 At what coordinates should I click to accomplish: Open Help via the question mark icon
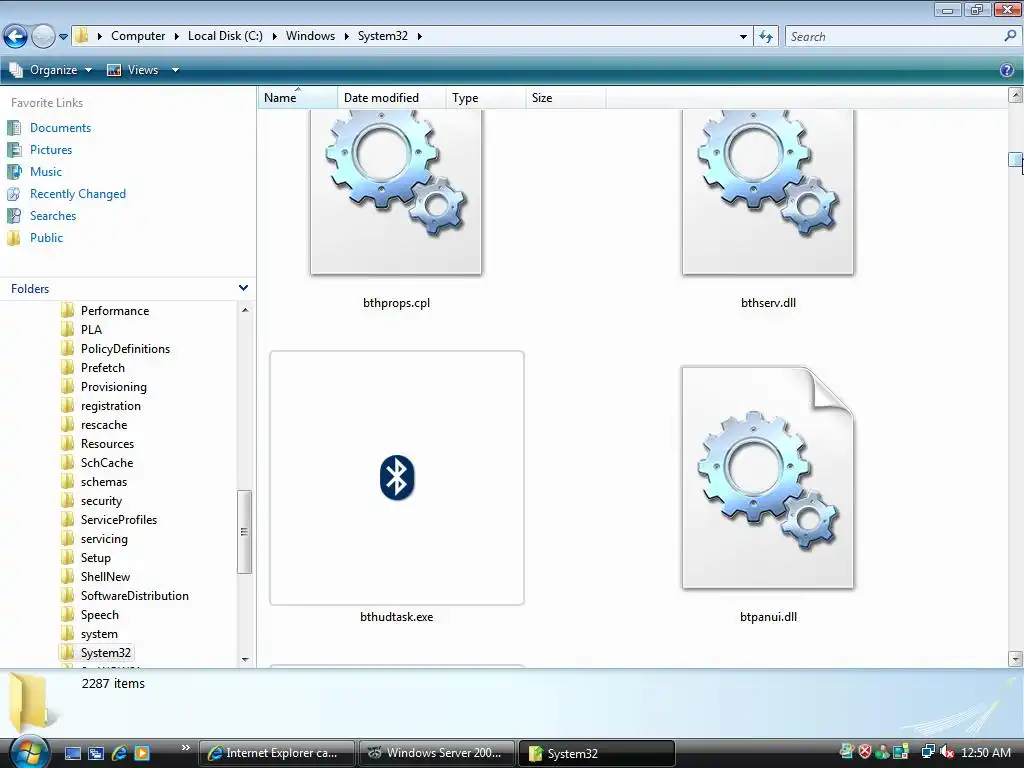[1007, 70]
